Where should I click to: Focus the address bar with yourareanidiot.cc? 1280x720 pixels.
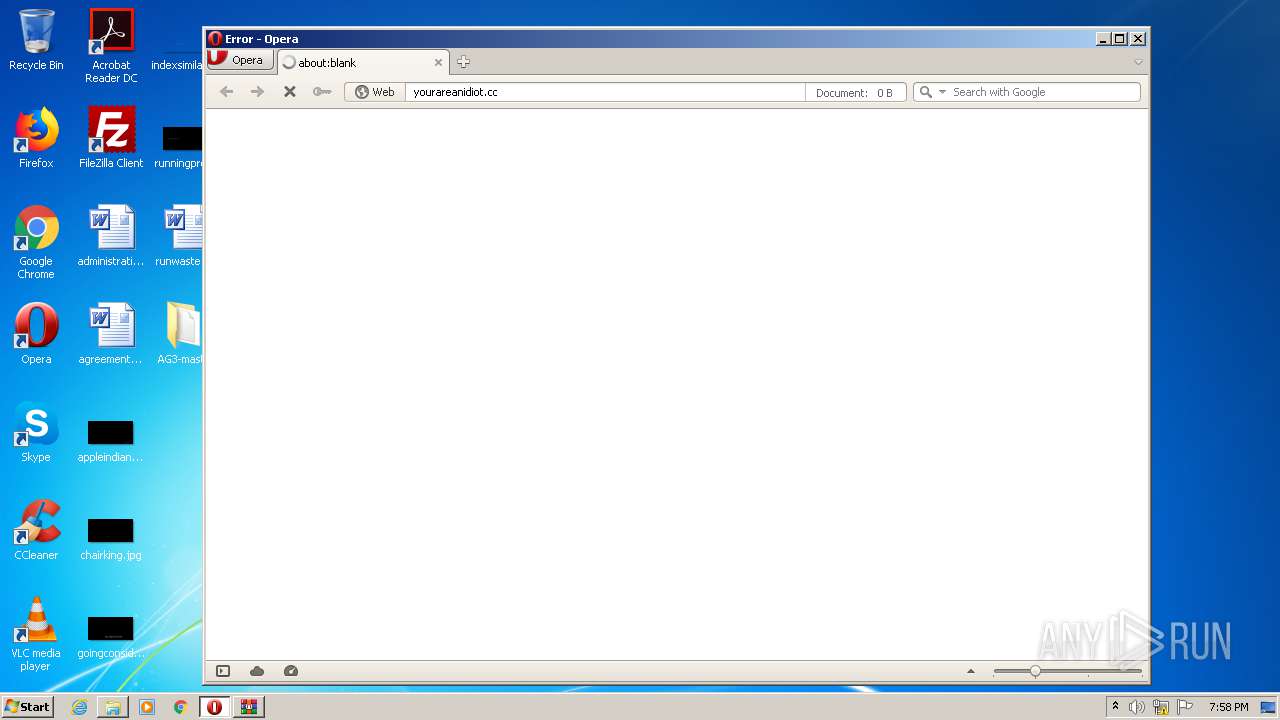(x=605, y=92)
